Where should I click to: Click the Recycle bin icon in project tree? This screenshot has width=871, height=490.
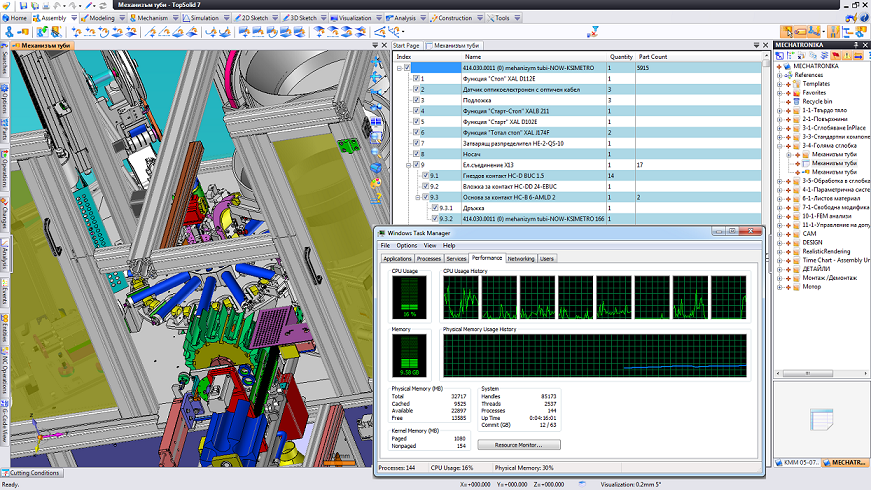[x=797, y=102]
